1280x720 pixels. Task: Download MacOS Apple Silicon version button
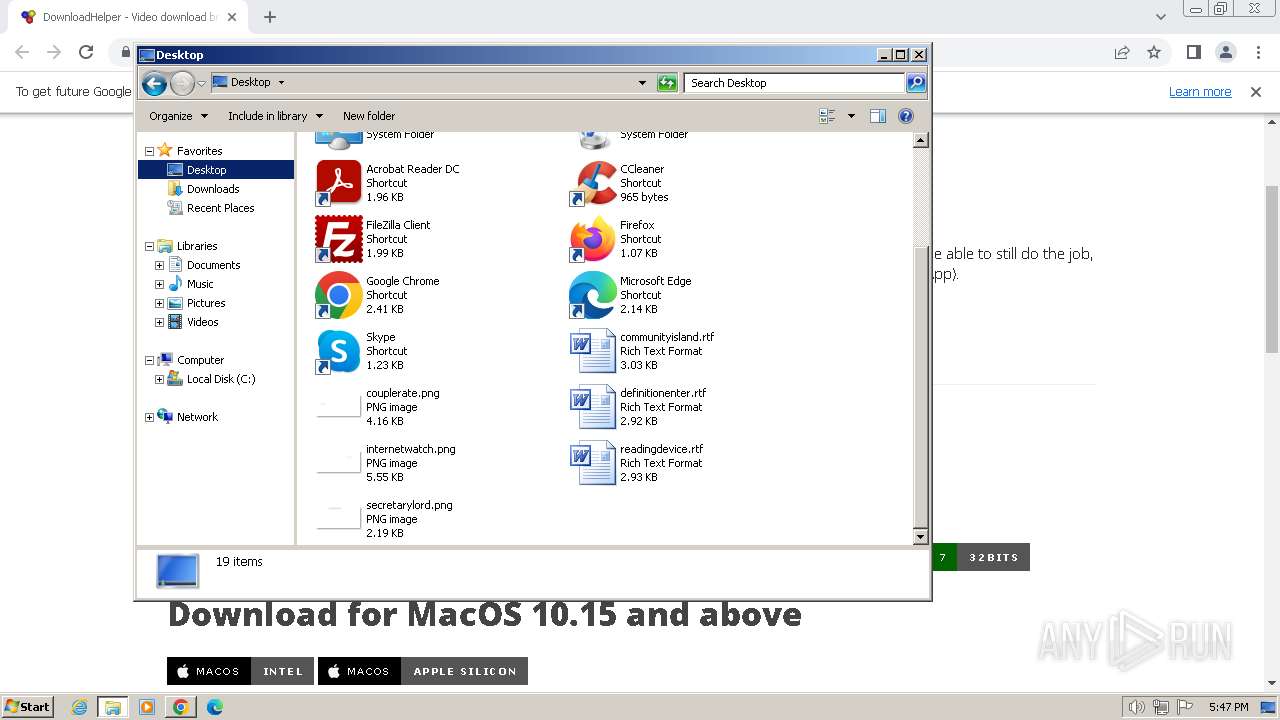pos(423,671)
